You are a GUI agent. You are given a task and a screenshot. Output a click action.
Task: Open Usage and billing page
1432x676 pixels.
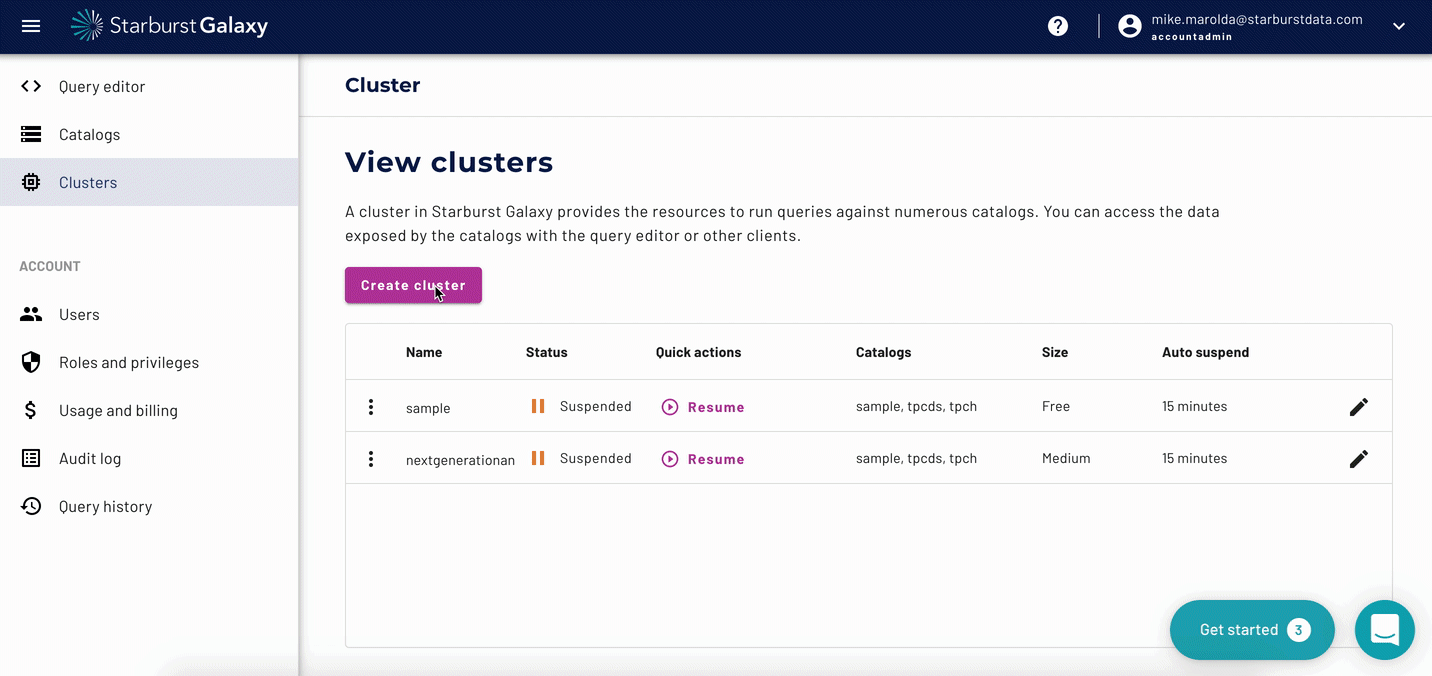tap(149, 410)
